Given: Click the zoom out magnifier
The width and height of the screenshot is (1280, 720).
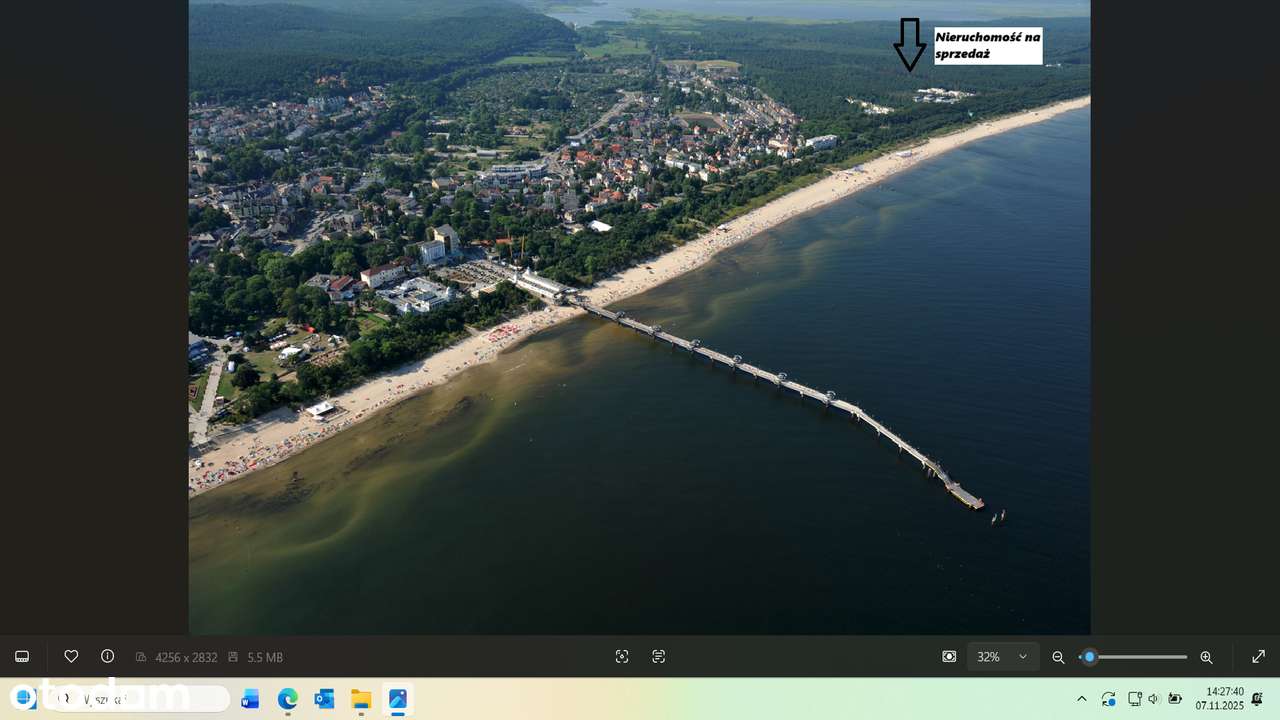Looking at the screenshot, I should [x=1058, y=657].
